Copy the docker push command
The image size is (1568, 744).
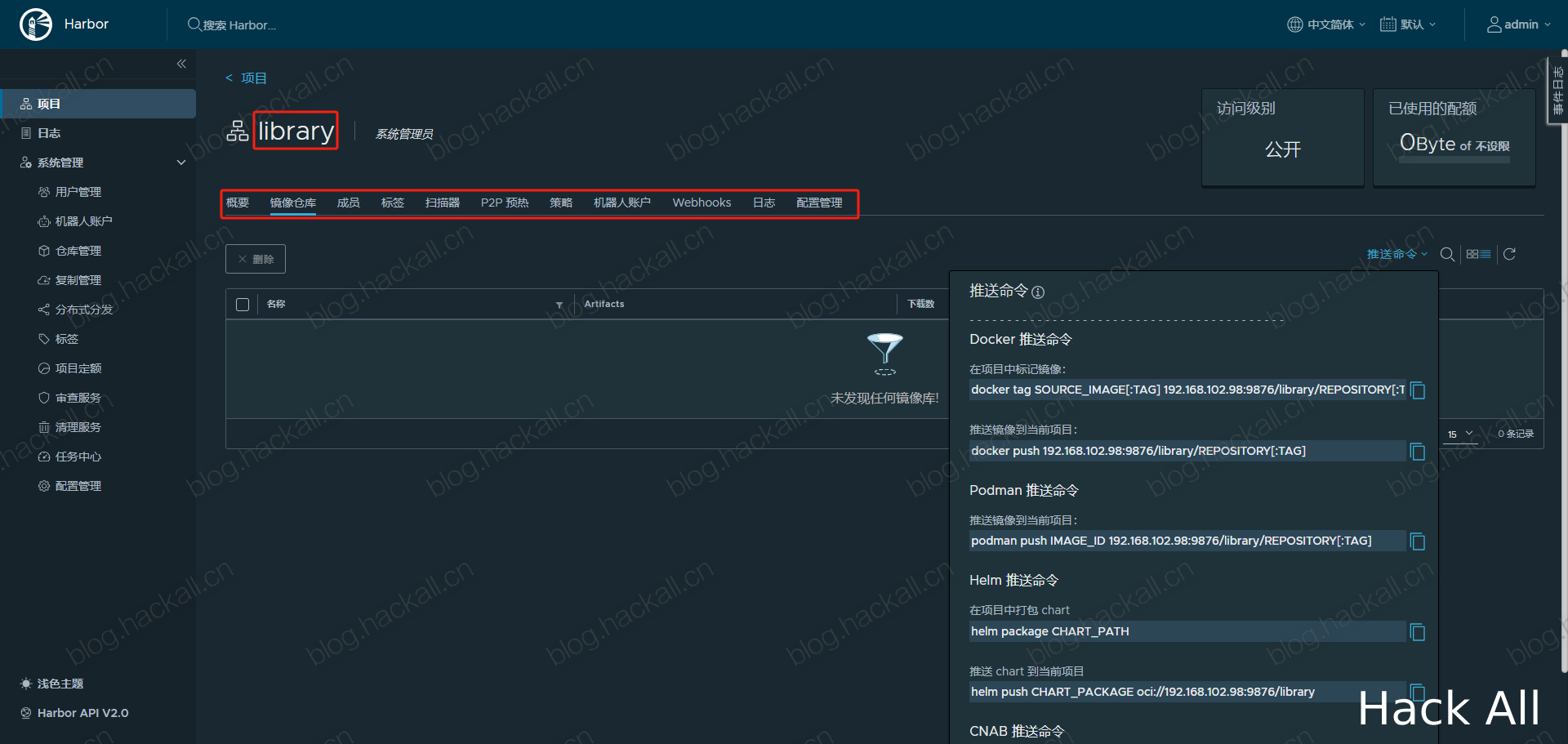click(x=1419, y=452)
